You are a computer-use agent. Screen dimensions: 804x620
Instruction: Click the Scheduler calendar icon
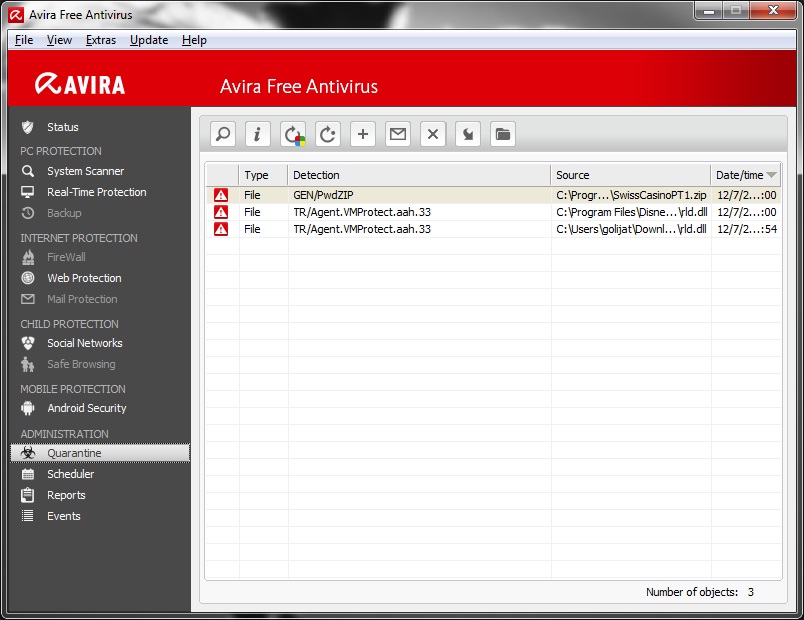pyautogui.click(x=28, y=474)
